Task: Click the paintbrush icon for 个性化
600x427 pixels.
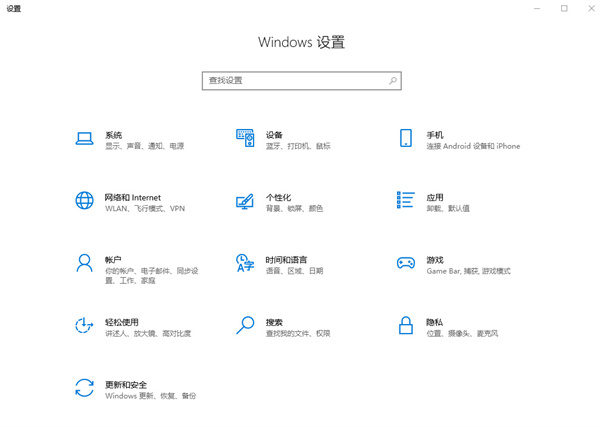Action: [245, 201]
